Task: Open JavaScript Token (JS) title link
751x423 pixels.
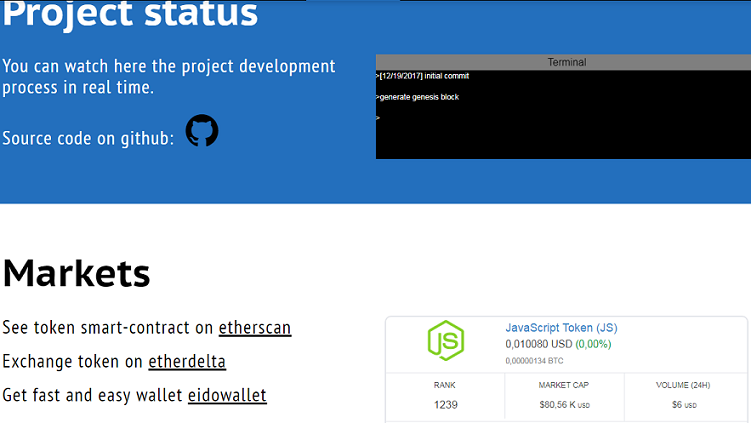Action: coord(561,328)
